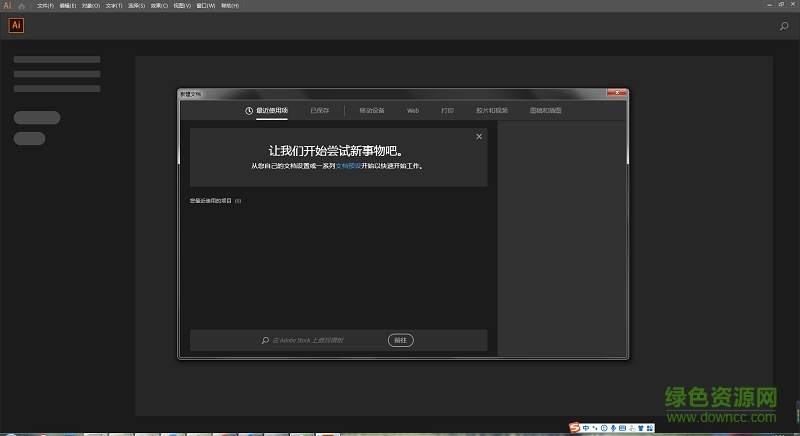
Task: Click the clock icon beside 最近使用项
Action: pos(250,110)
